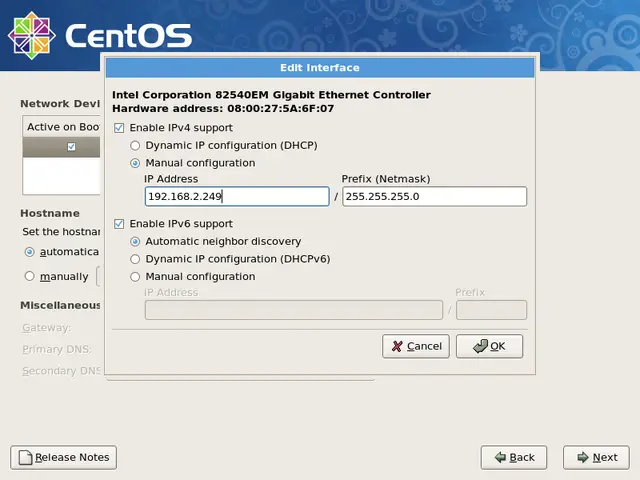This screenshot has width=640, height=480.
Task: Confirm with the OK button
Action: coord(489,346)
